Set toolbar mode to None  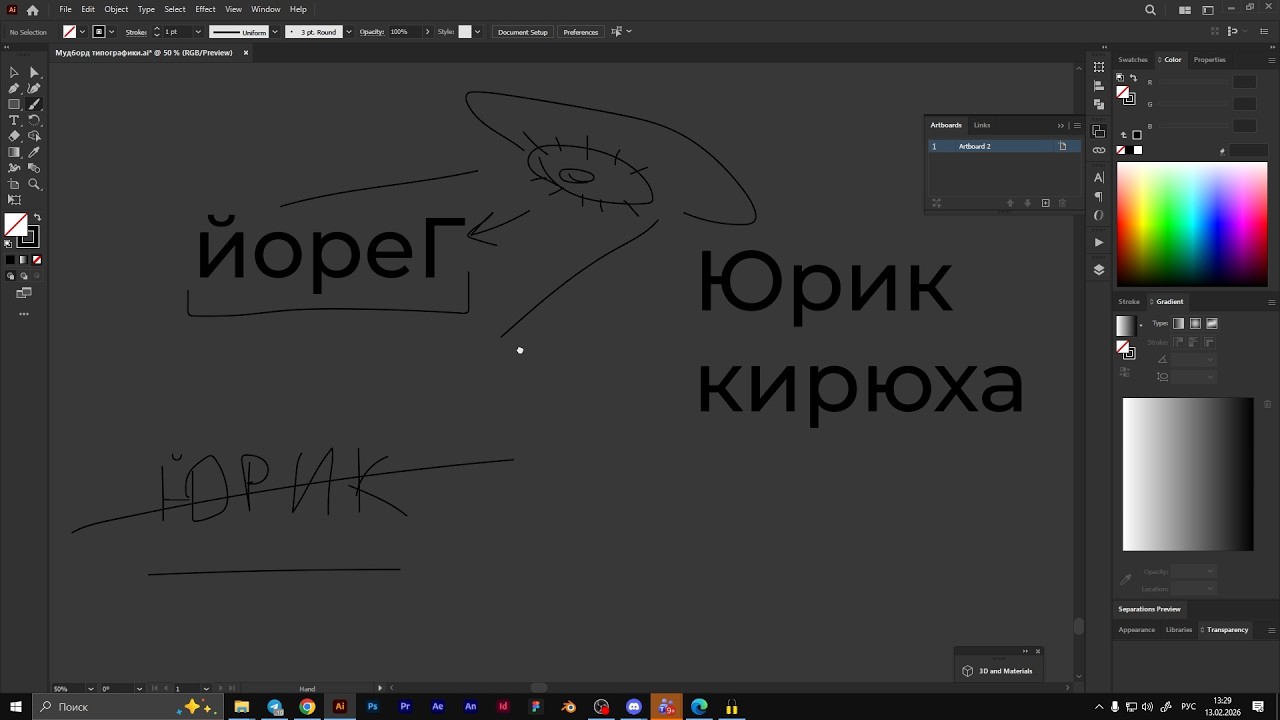click(x=37, y=260)
